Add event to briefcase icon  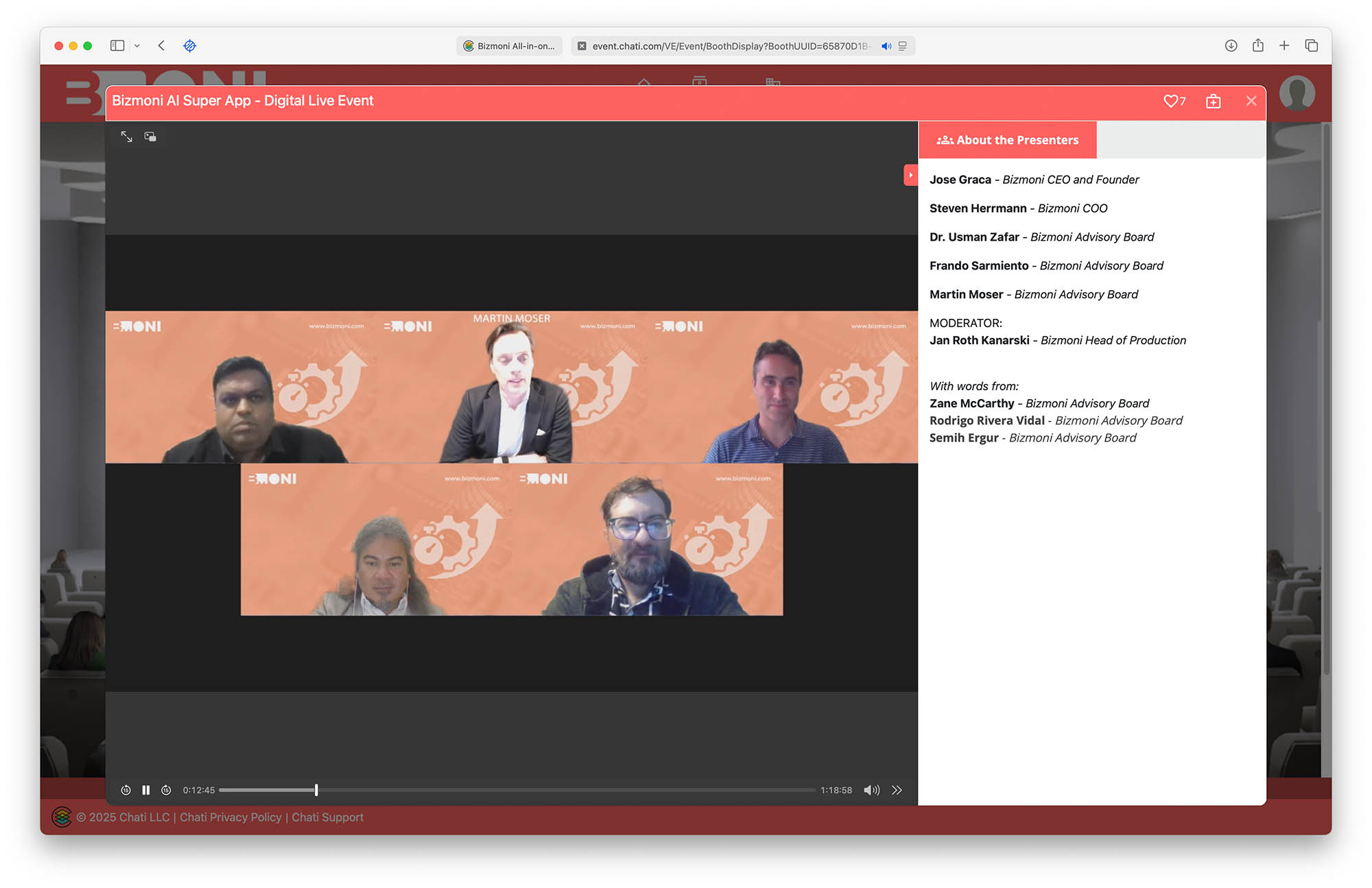[x=1213, y=101]
